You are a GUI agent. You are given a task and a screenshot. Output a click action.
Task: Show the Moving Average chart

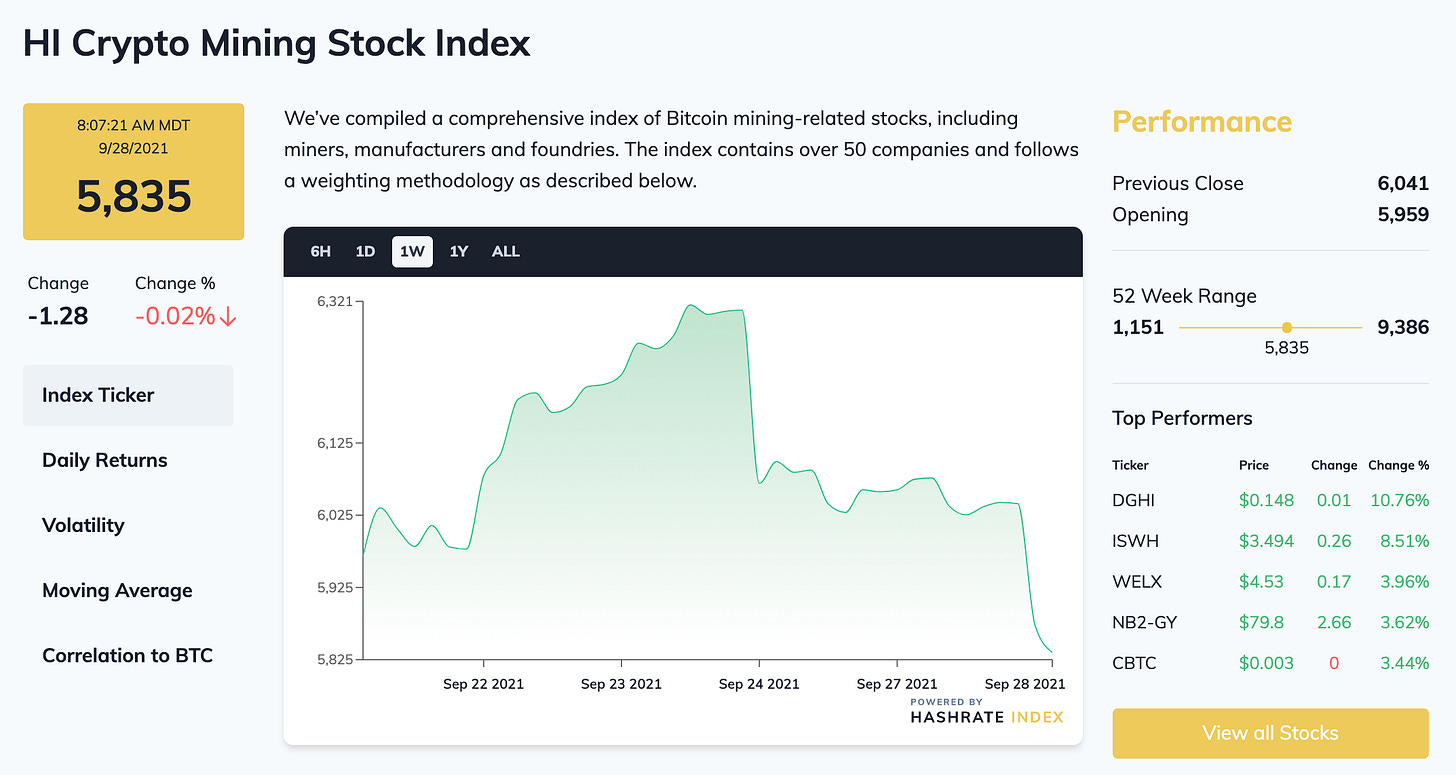tap(117, 590)
